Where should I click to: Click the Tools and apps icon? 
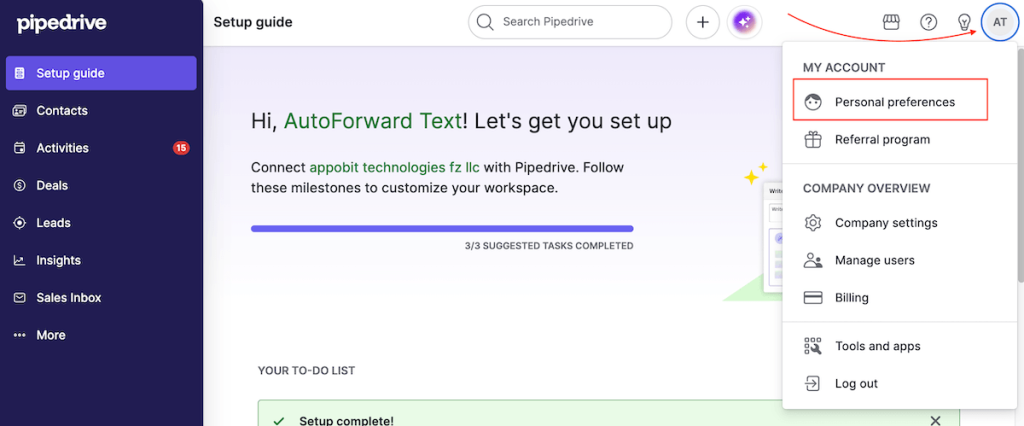pos(812,346)
